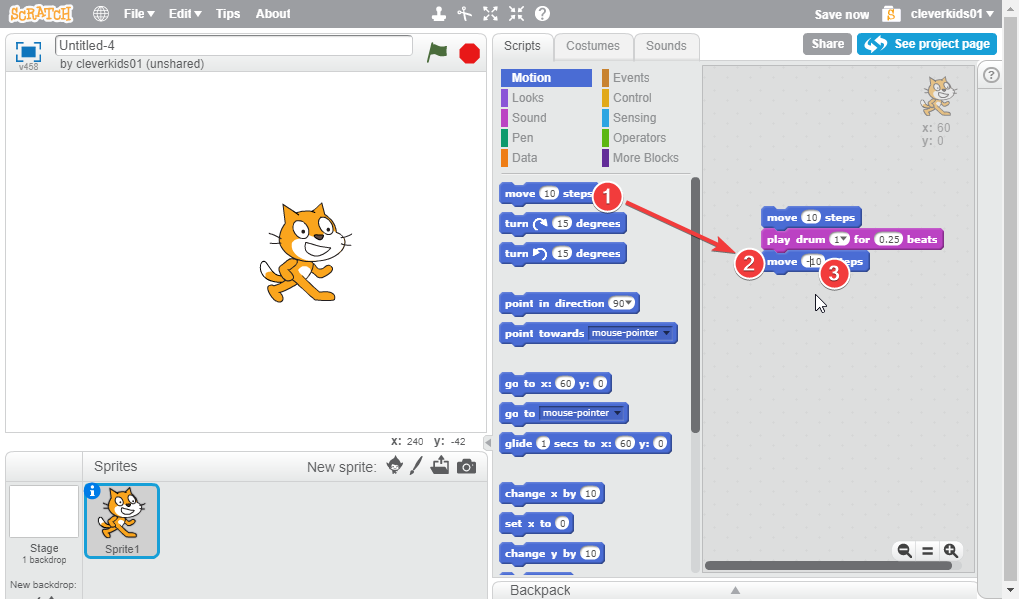Click the block palette vertical scrollbar
Screen dimensions: 1019x599
695,305
